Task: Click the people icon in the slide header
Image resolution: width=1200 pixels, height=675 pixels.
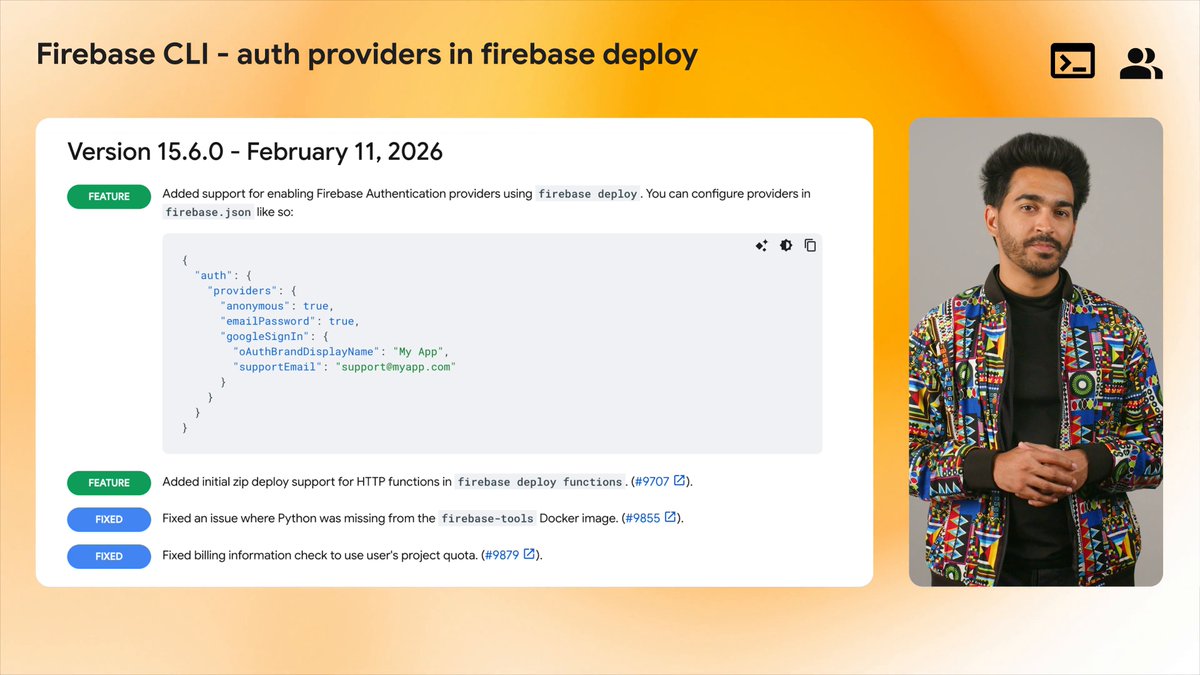Action: click(1141, 63)
